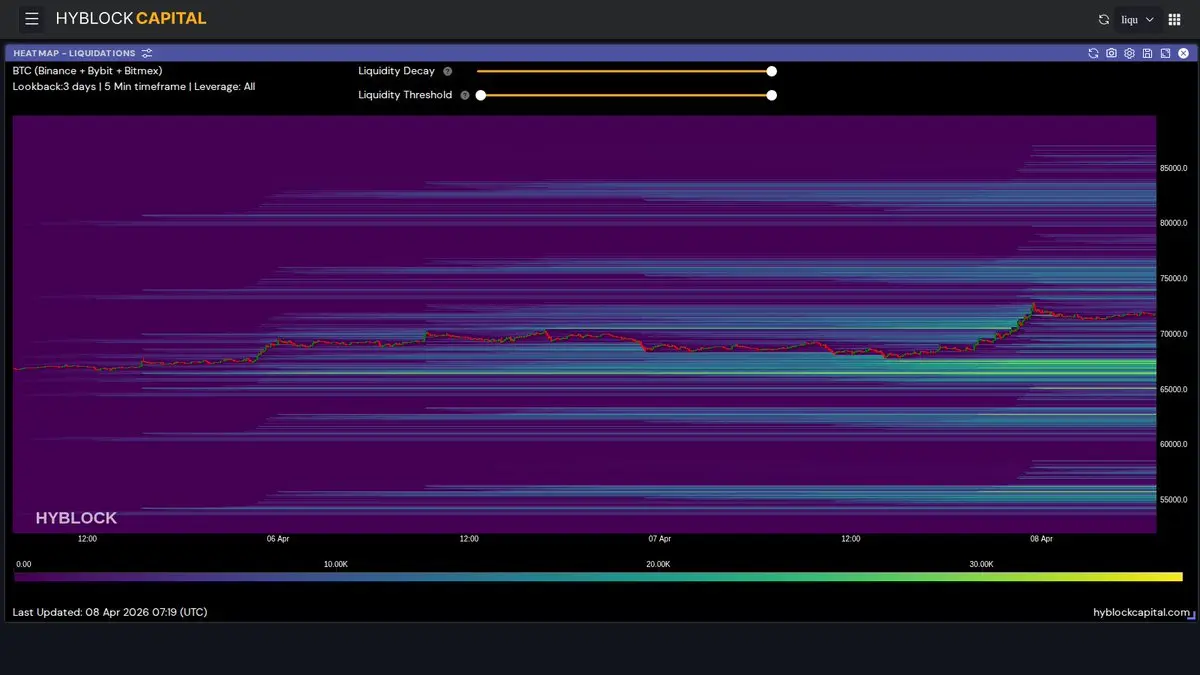Click the 70000.0 price axis label

coord(1173,334)
